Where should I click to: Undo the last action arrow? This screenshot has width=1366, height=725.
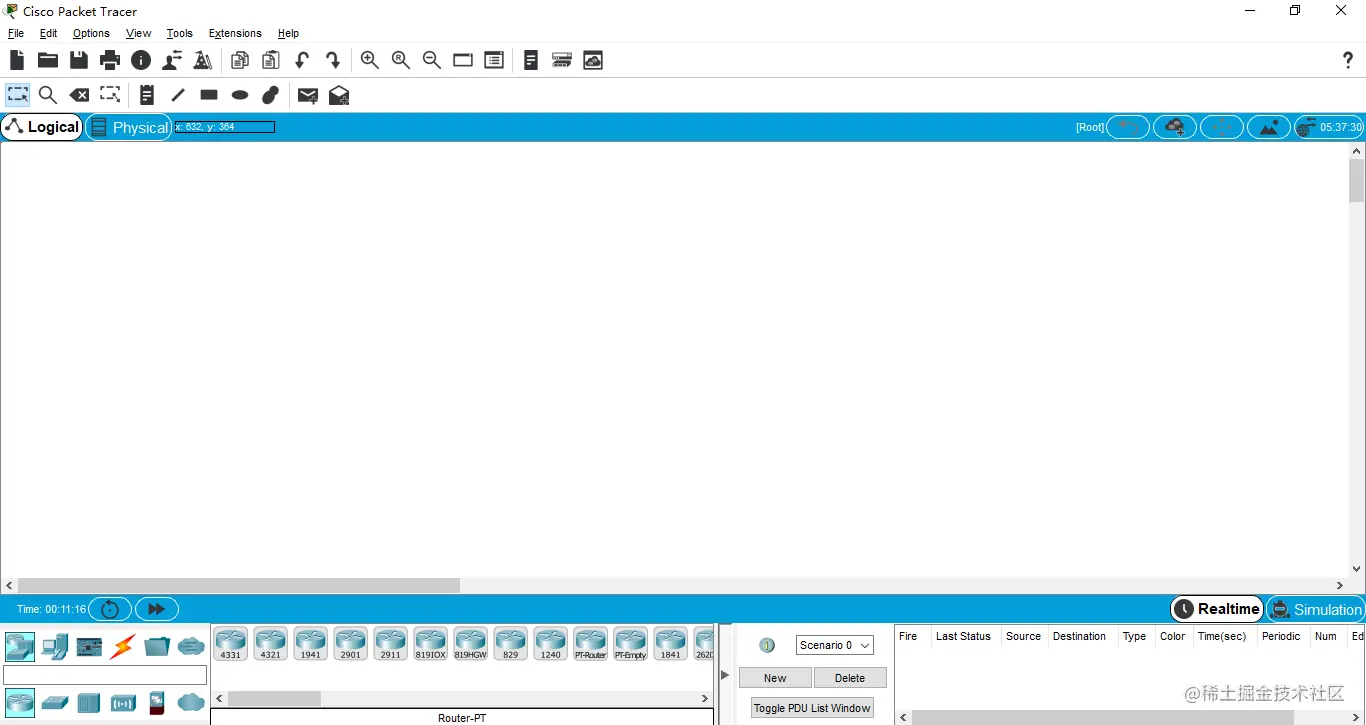[302, 60]
